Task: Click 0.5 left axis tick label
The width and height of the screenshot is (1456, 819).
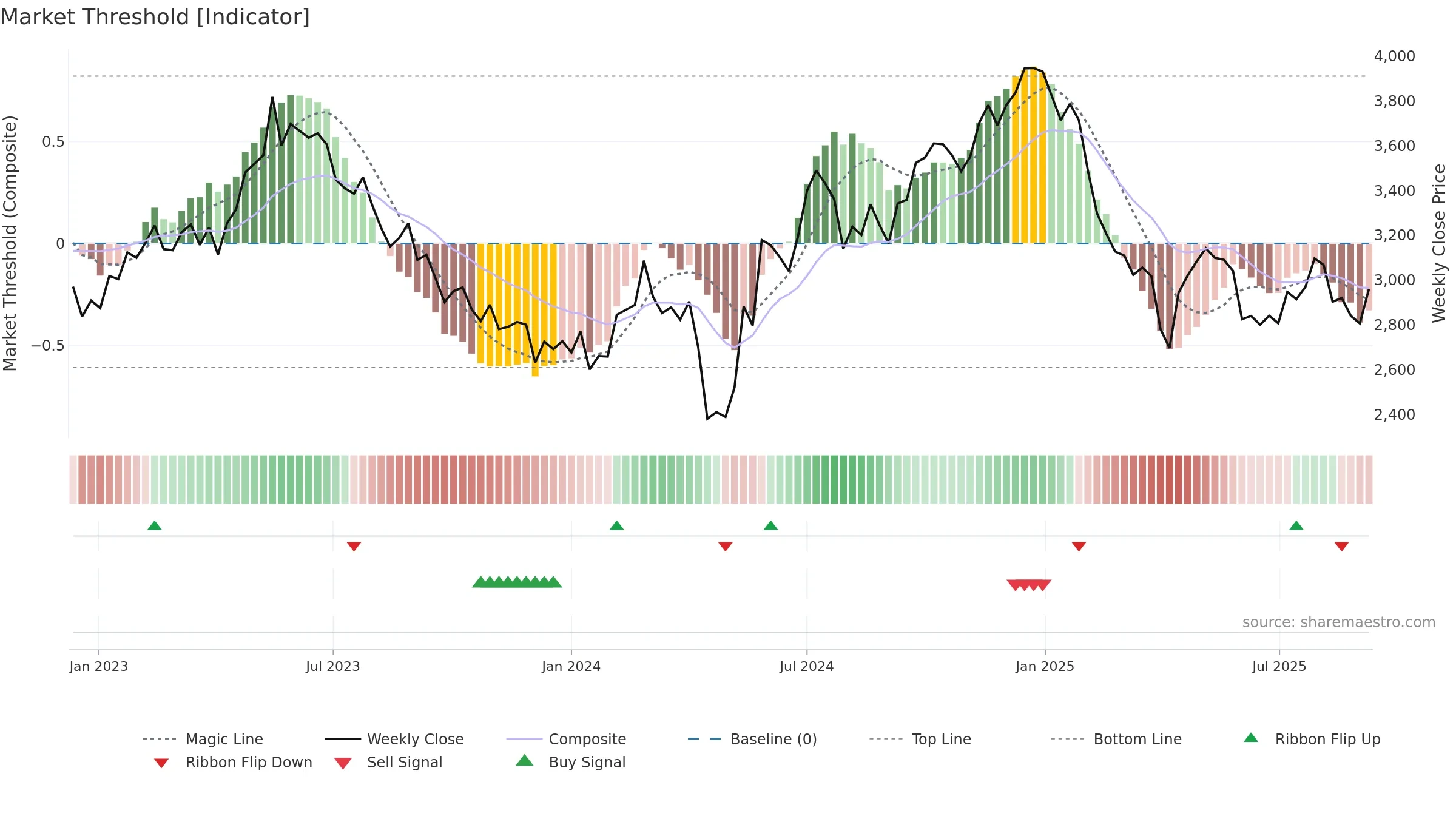Action: pos(53,141)
